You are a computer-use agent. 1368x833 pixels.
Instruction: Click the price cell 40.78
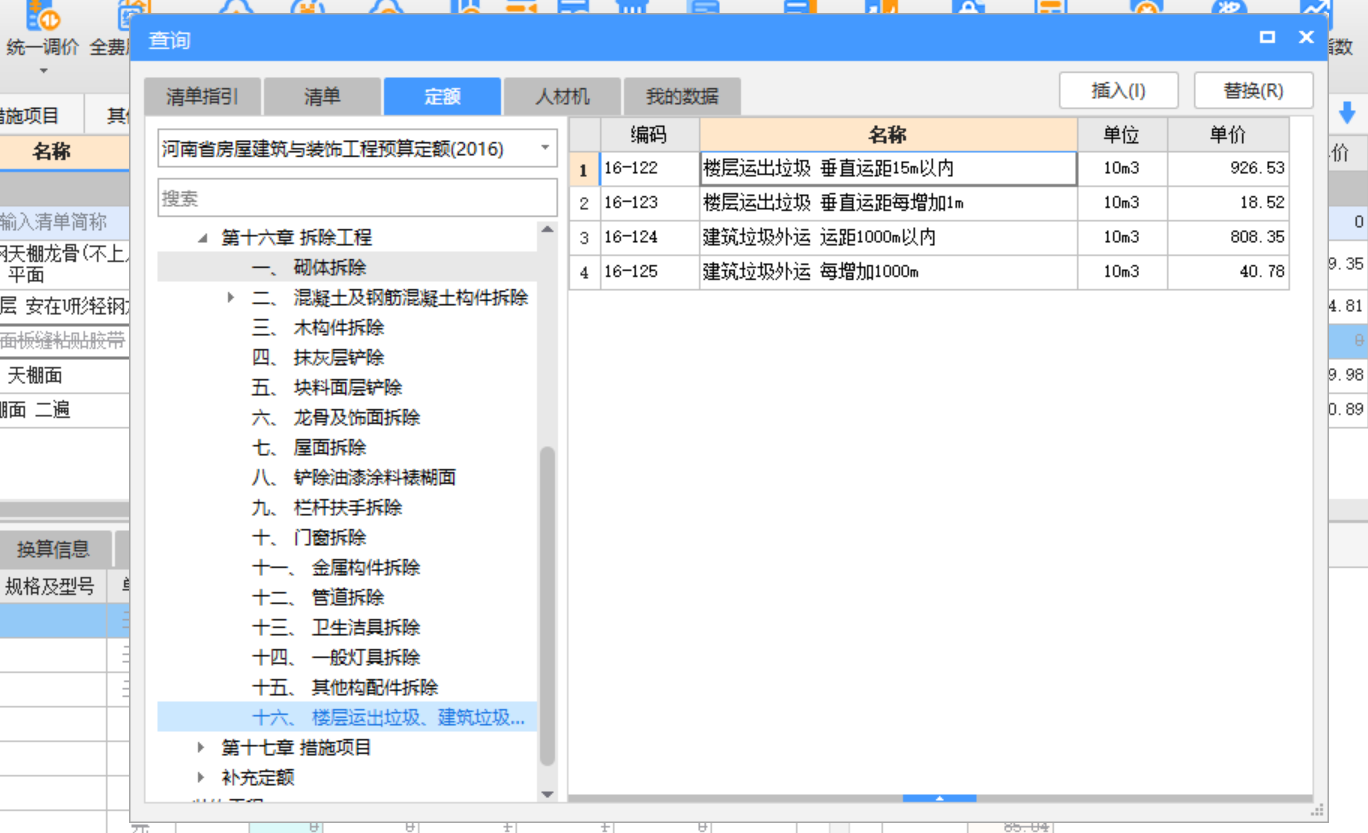click(1228, 272)
